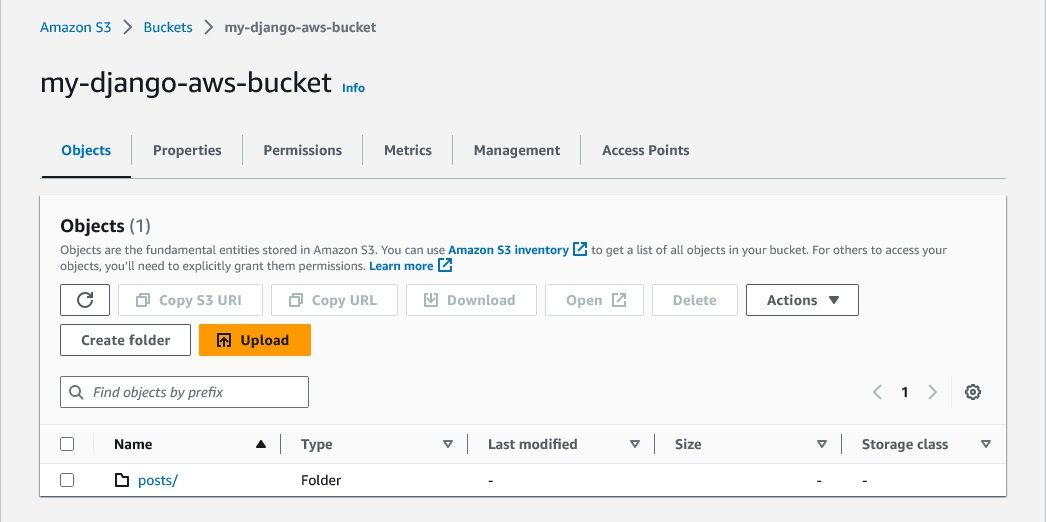Tick the select-all objects checkbox
Image resolution: width=1046 pixels, height=522 pixels.
click(67, 444)
